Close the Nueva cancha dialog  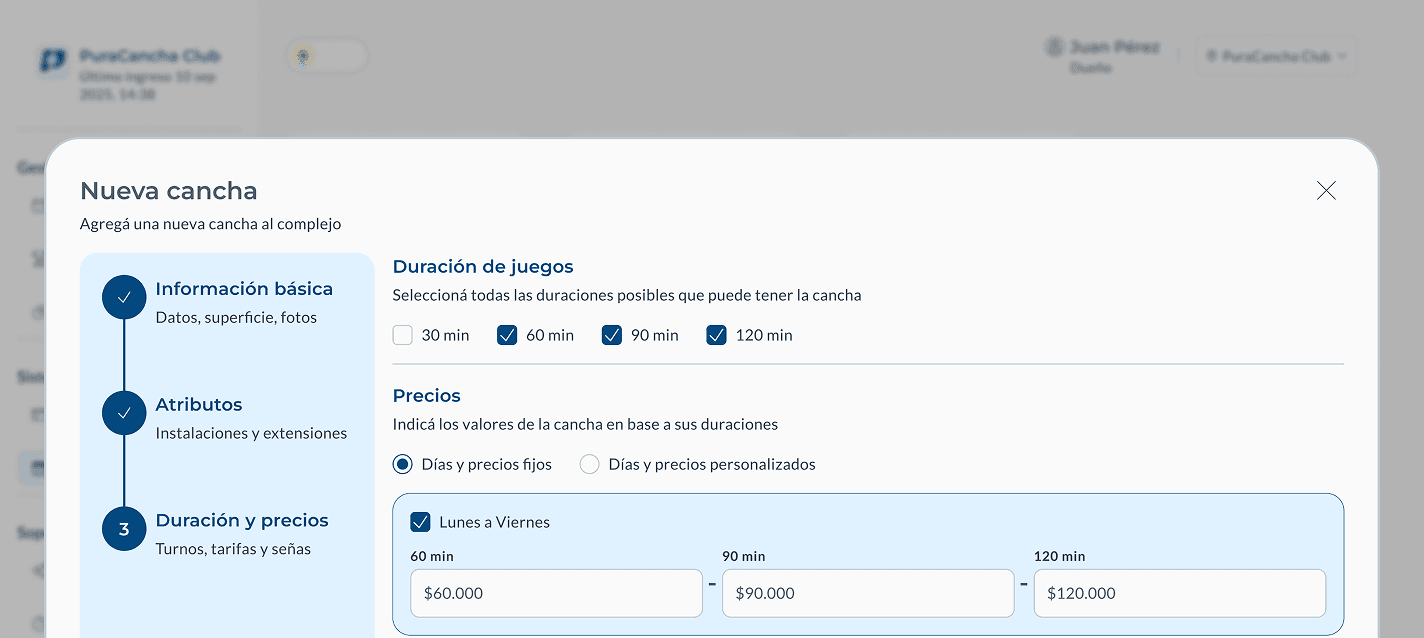(1326, 191)
